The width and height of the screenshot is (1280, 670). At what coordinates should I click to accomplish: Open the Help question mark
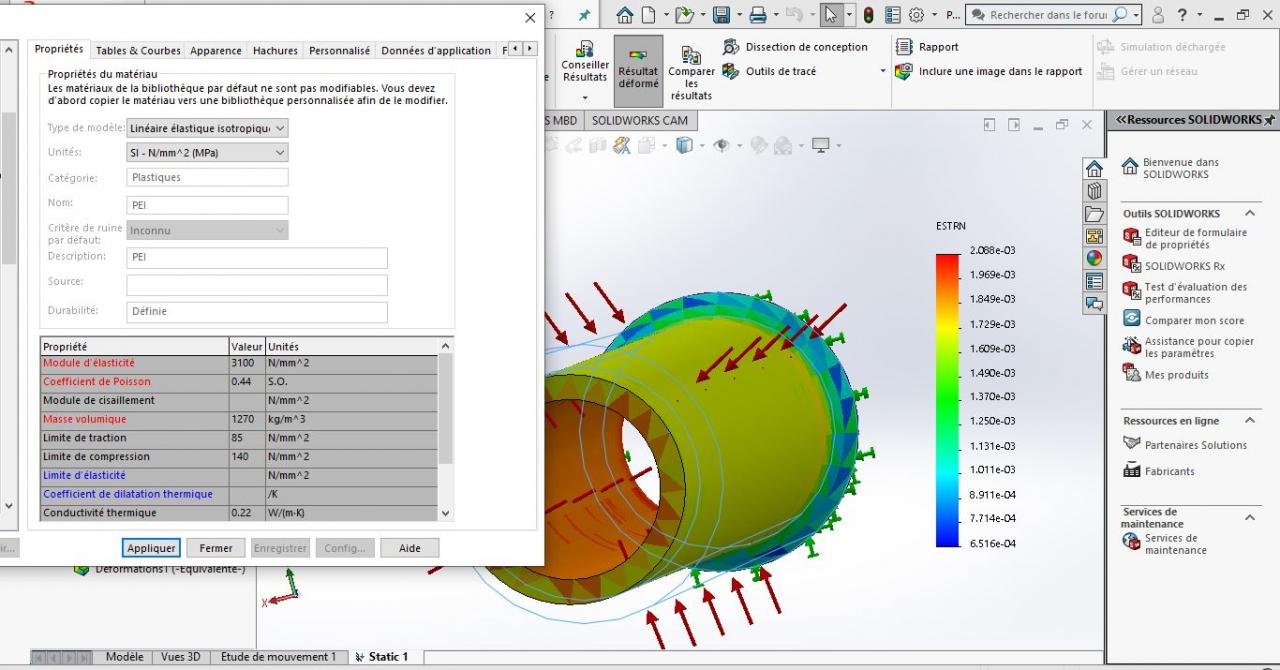1182,15
